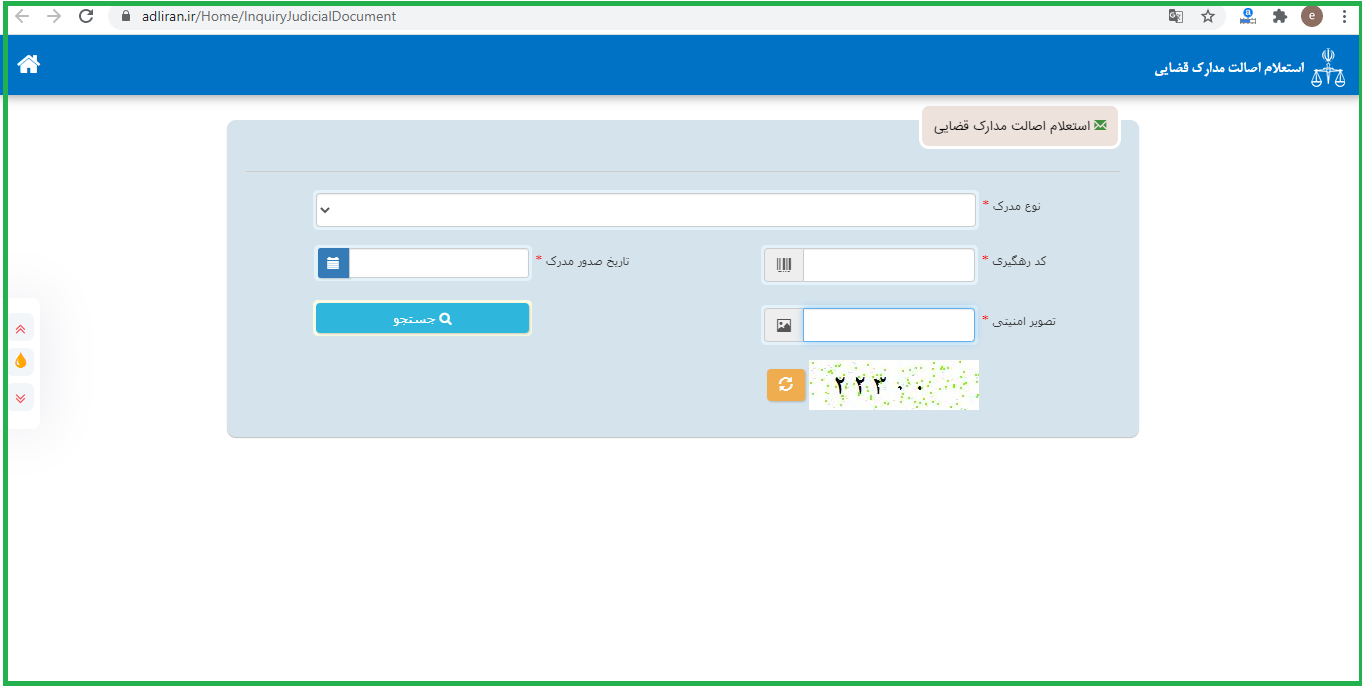1362x686 pixels.
Task: Focus the کد رهگیری input field
Action: click(x=888, y=265)
